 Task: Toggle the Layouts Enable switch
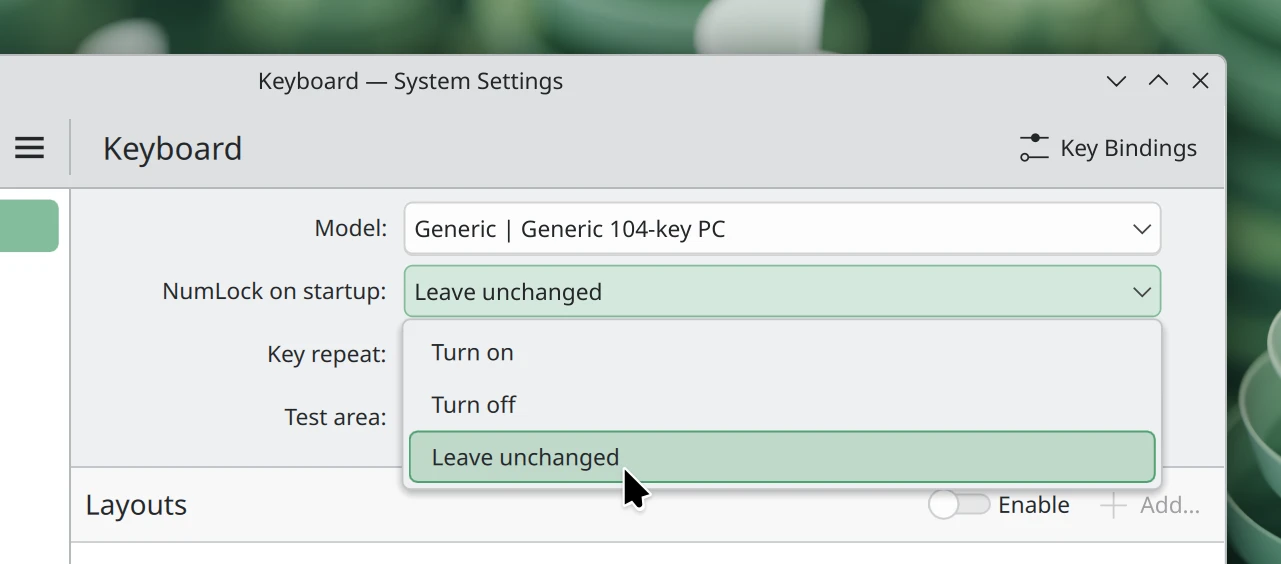(959, 506)
